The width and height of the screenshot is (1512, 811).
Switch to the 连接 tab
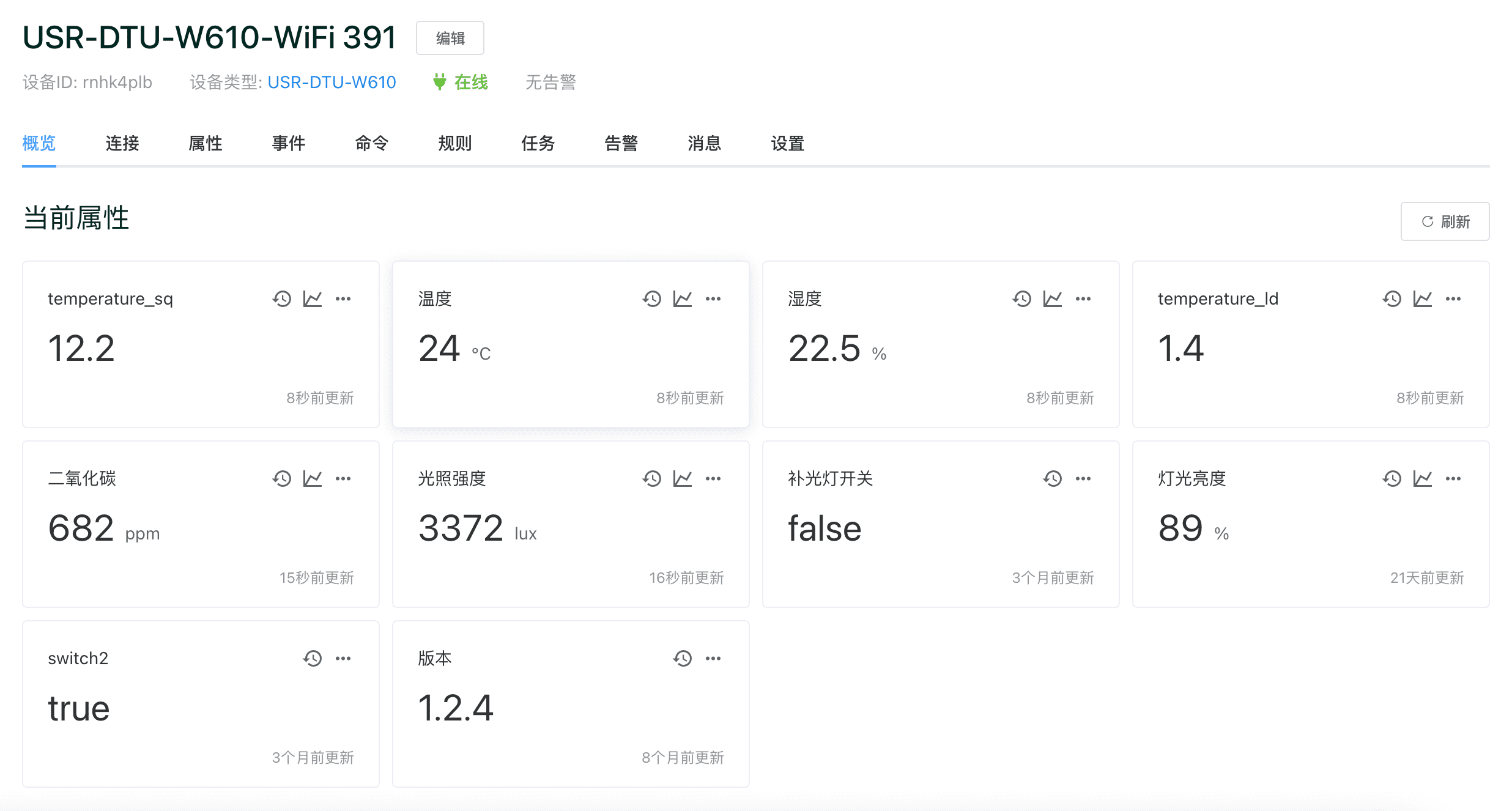point(122,143)
